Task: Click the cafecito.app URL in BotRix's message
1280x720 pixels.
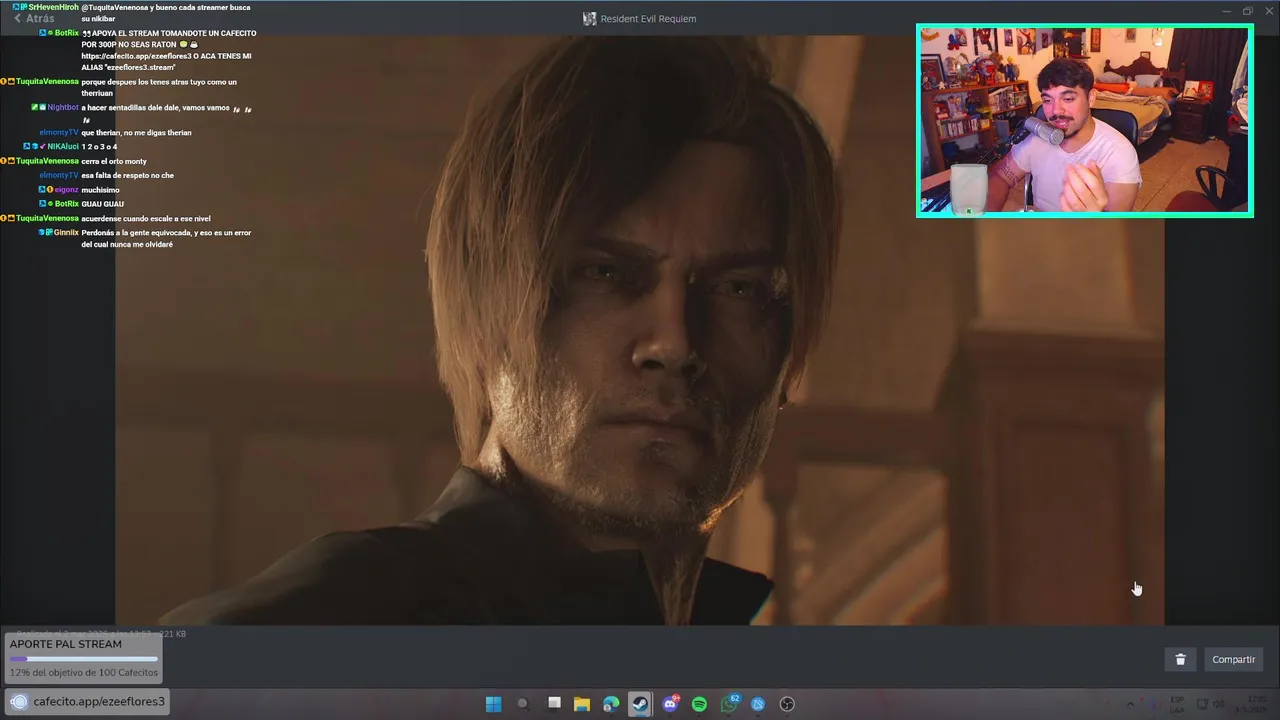Action: (136, 56)
